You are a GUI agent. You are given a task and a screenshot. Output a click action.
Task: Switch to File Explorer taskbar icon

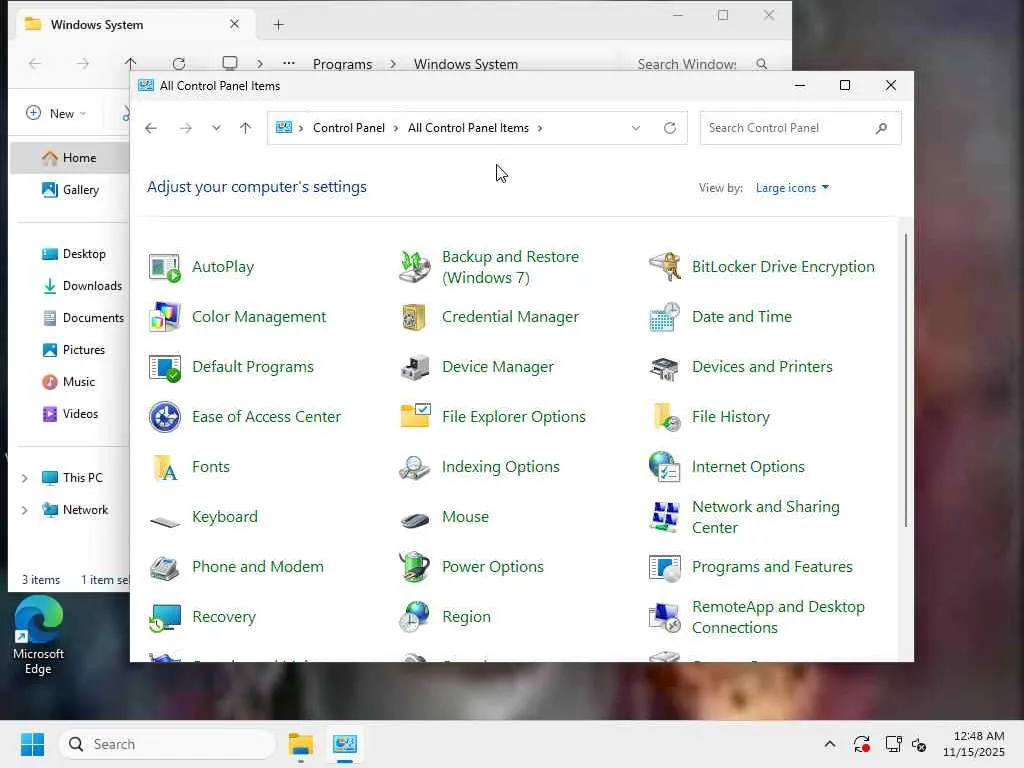click(301, 744)
